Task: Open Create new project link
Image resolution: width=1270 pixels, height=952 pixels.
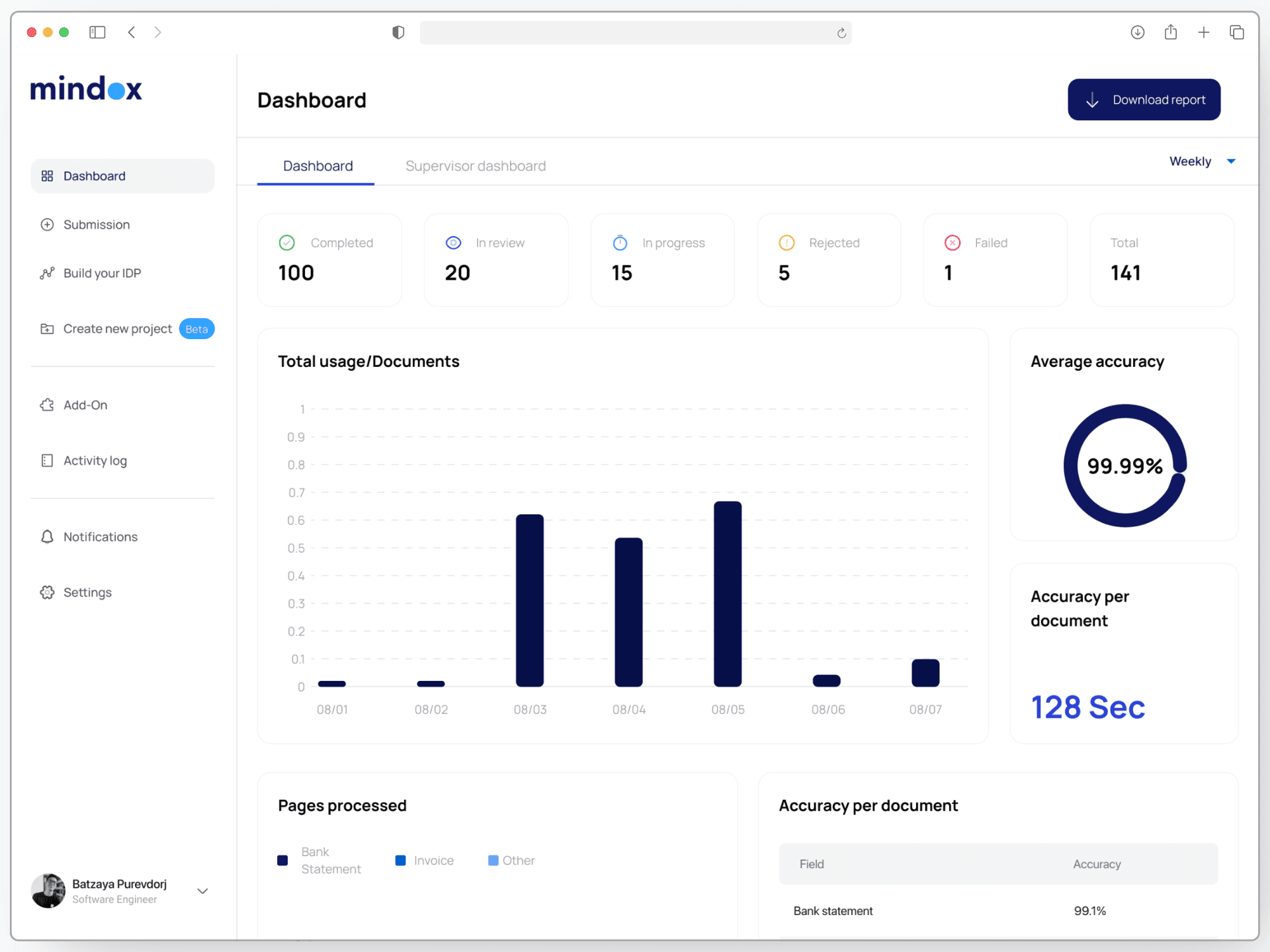Action: pos(117,329)
